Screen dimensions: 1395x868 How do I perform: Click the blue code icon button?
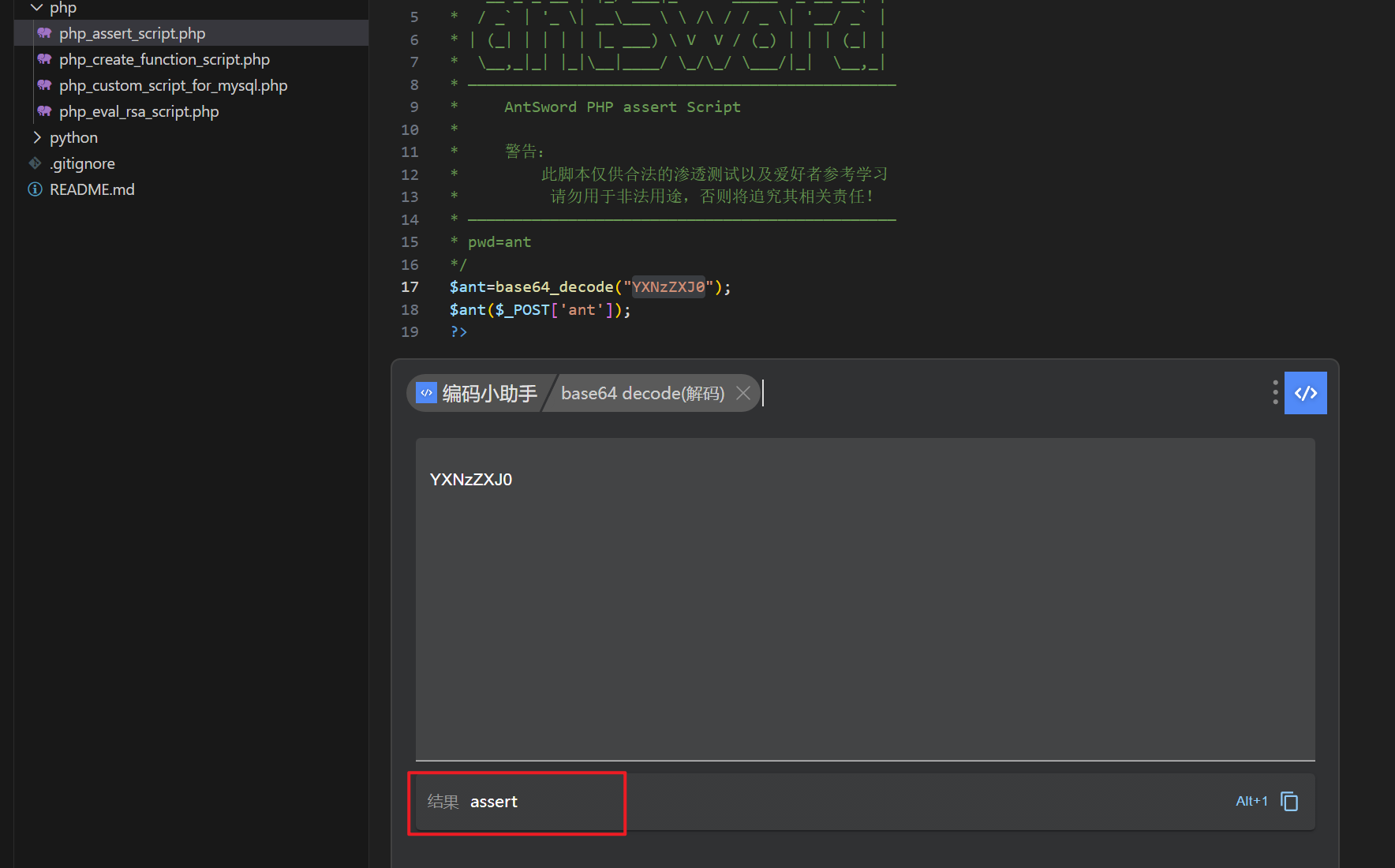1305,393
